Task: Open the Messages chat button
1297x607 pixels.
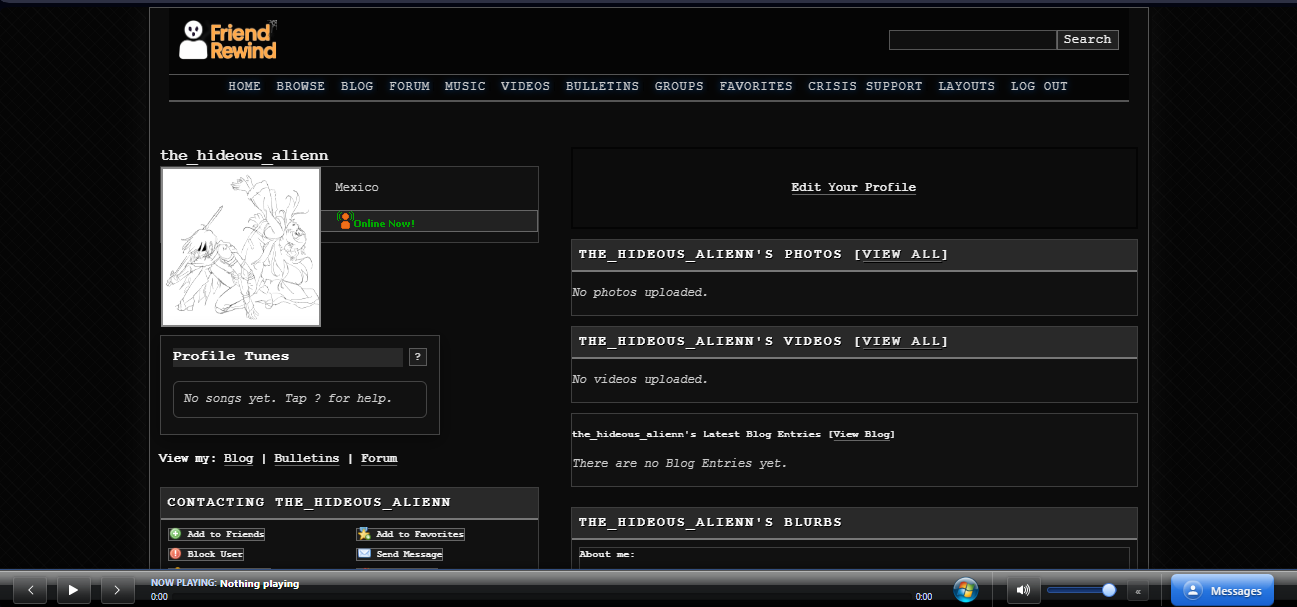Action: 1222,590
